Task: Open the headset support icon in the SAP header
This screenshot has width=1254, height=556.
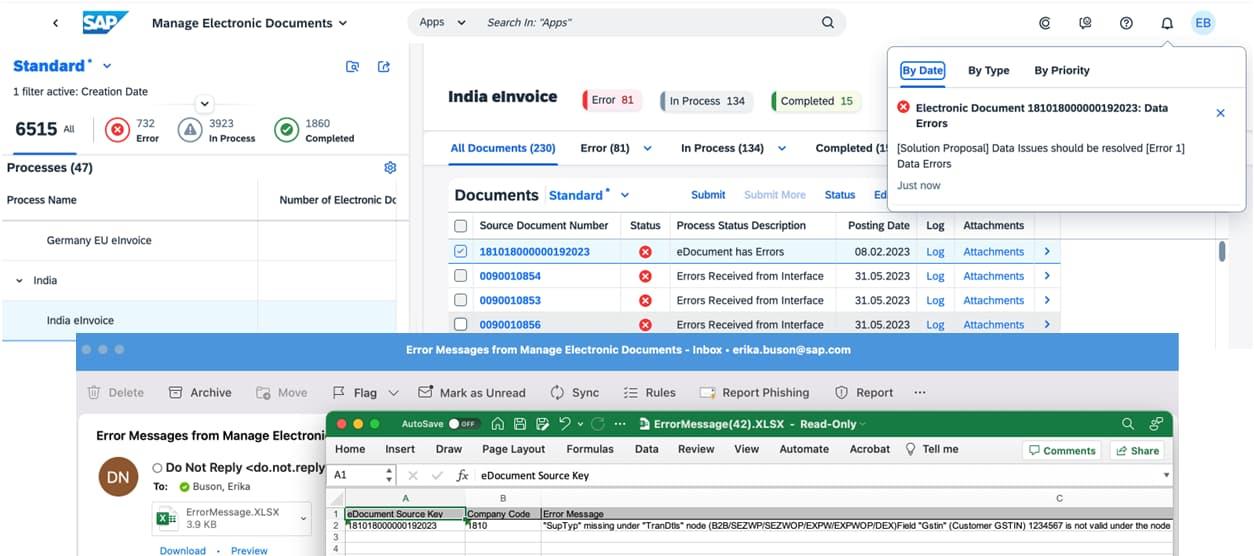Action: click(x=1086, y=23)
